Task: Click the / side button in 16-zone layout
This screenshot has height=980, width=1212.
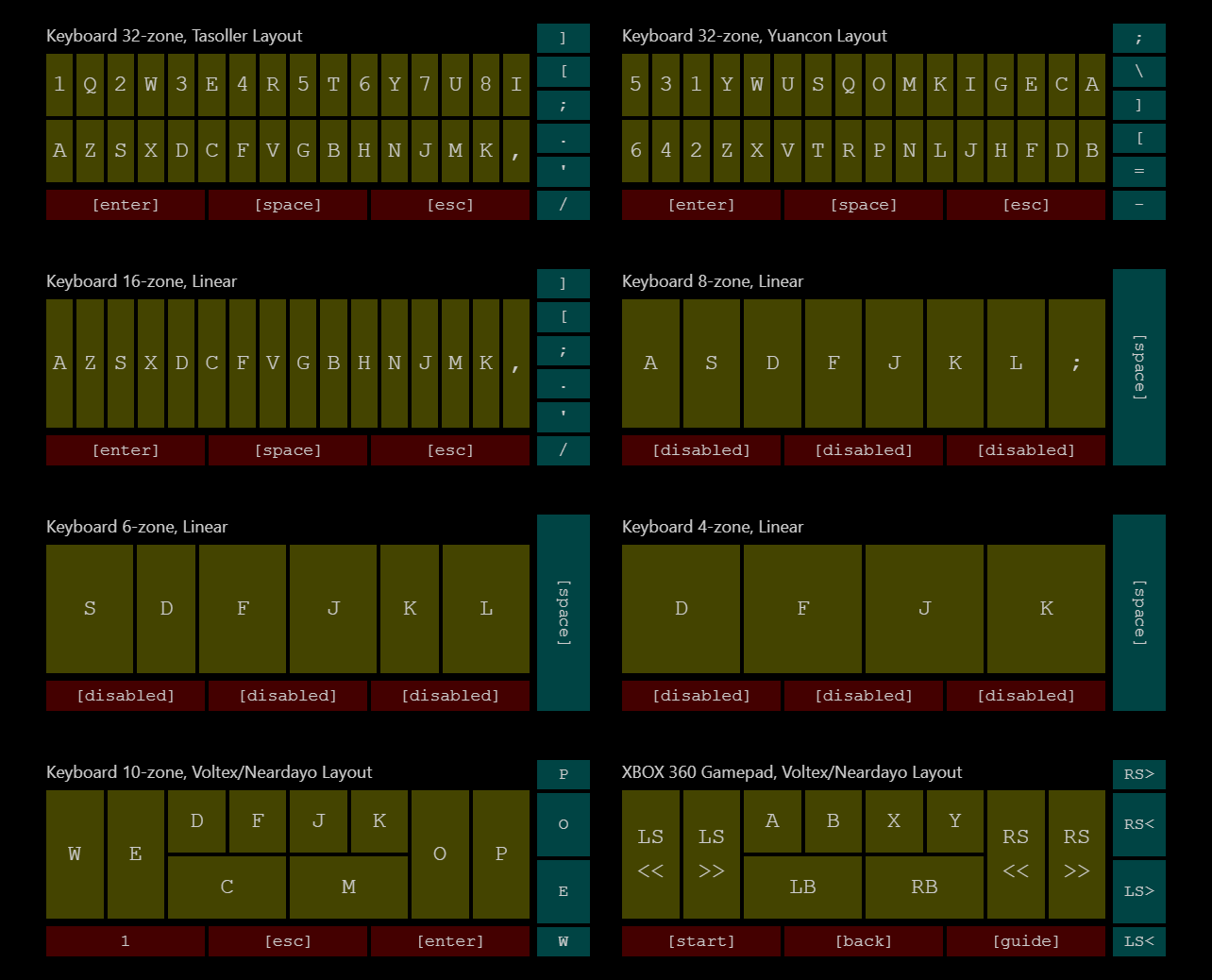Action: point(564,450)
